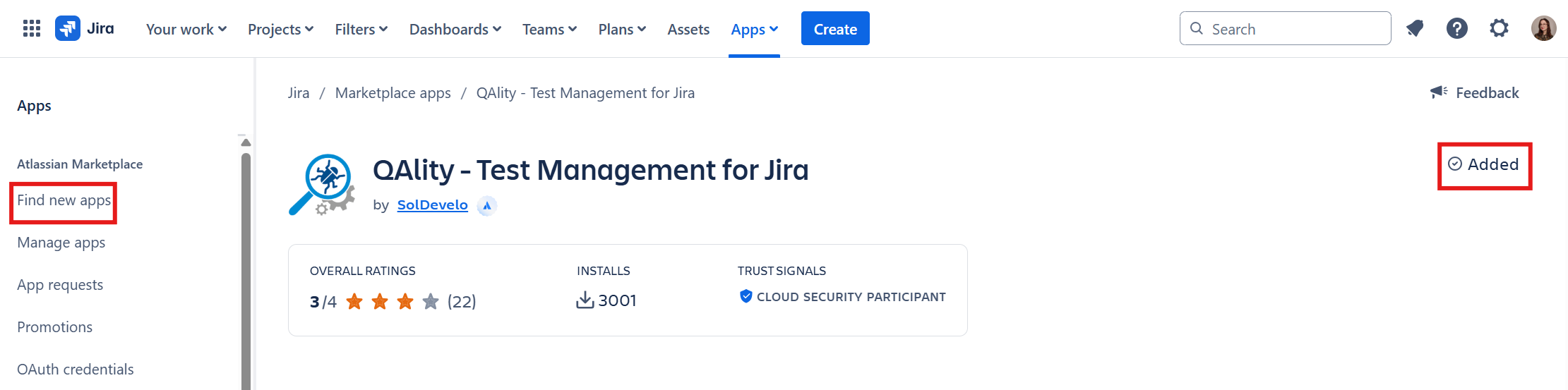
Task: Expand the Your work dropdown
Action: [186, 30]
